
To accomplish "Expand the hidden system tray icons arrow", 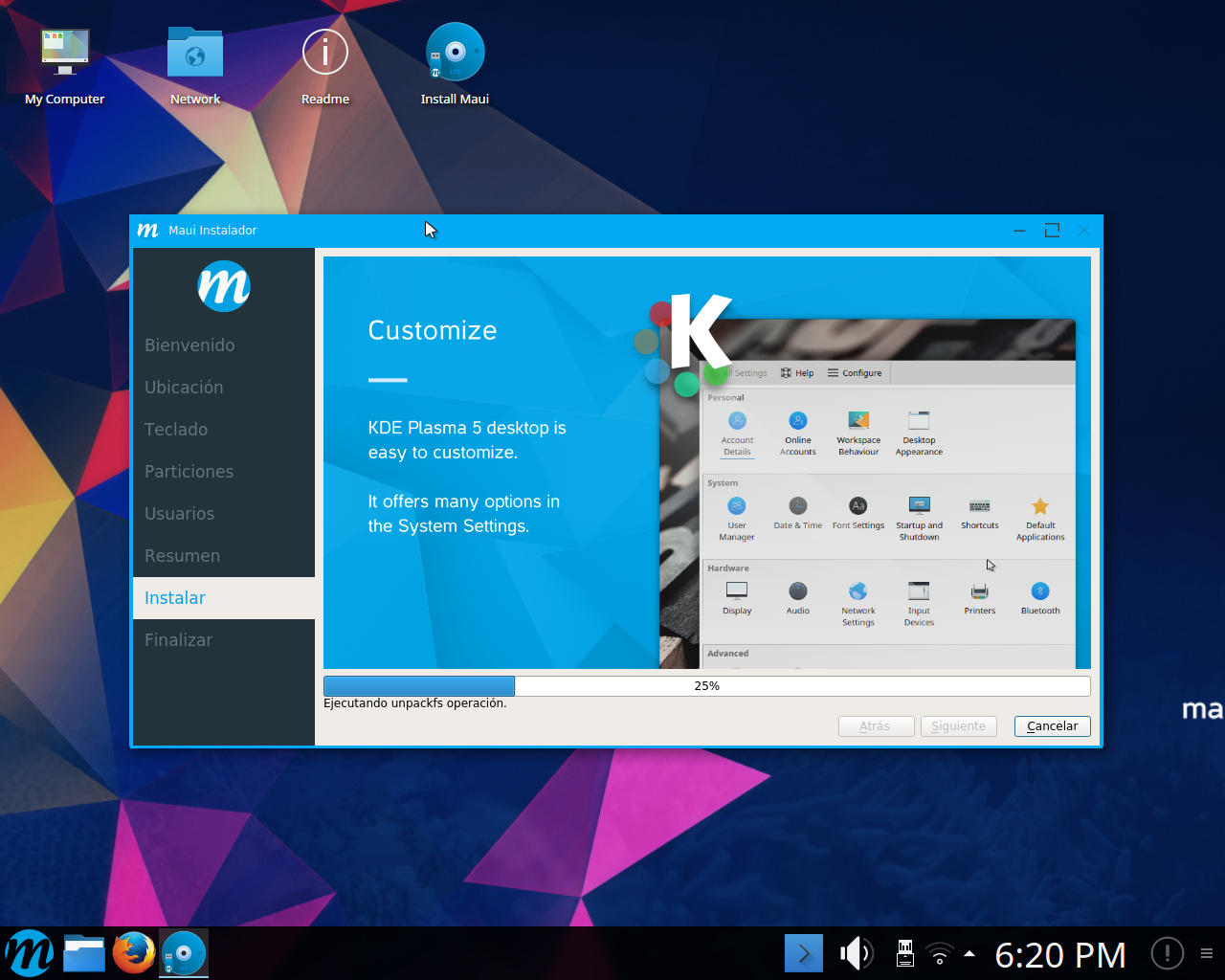I will [x=969, y=953].
